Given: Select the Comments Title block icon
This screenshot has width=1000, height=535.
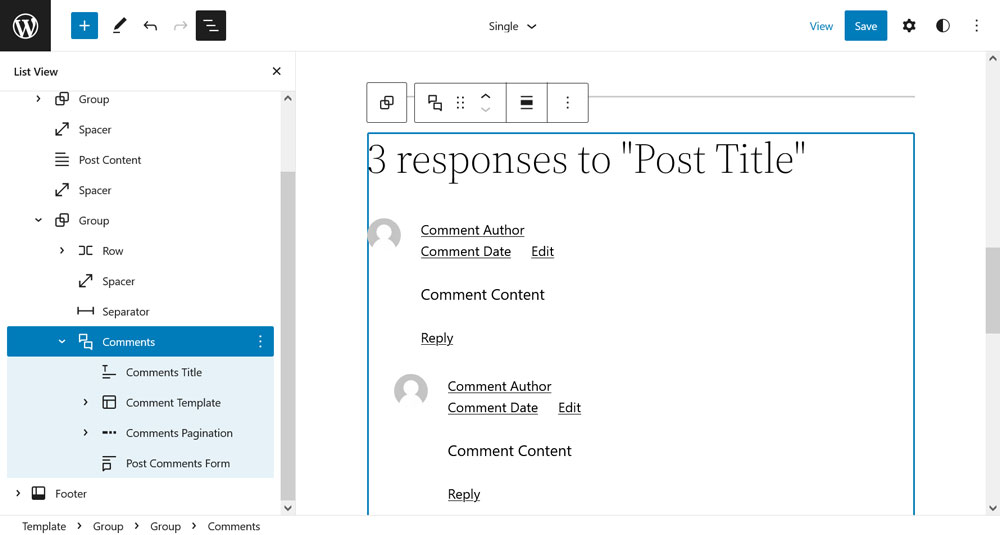Looking at the screenshot, I should coord(109,372).
